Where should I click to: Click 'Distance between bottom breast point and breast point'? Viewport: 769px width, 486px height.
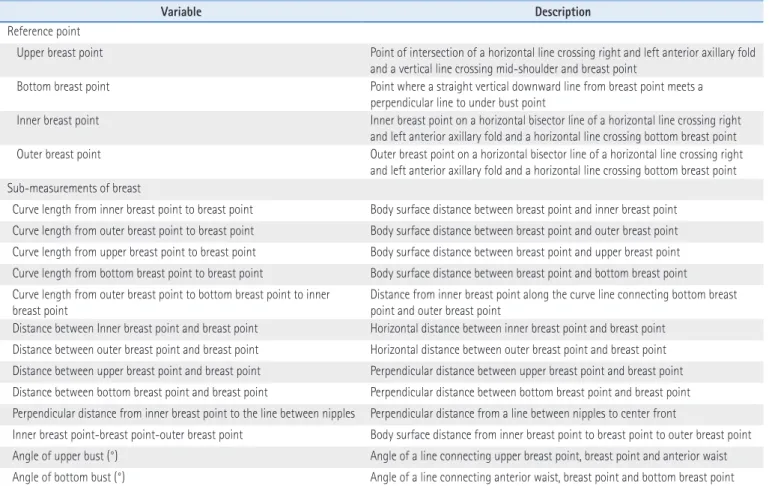[140, 392]
